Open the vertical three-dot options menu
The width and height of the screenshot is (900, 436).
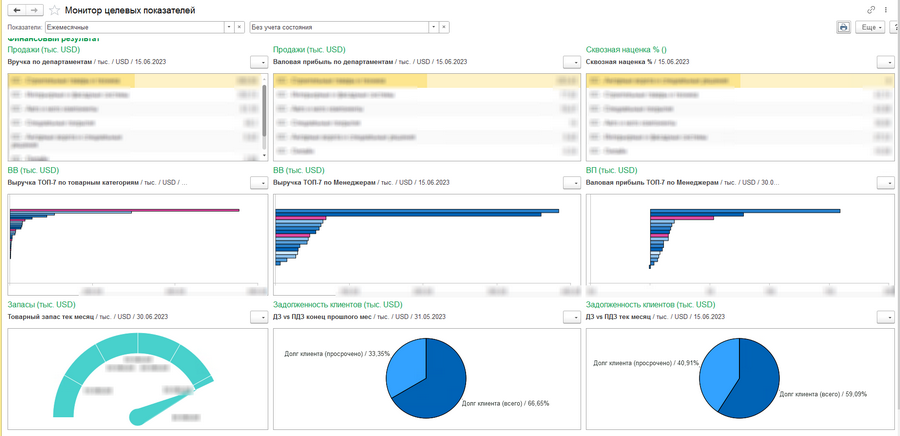pos(886,10)
